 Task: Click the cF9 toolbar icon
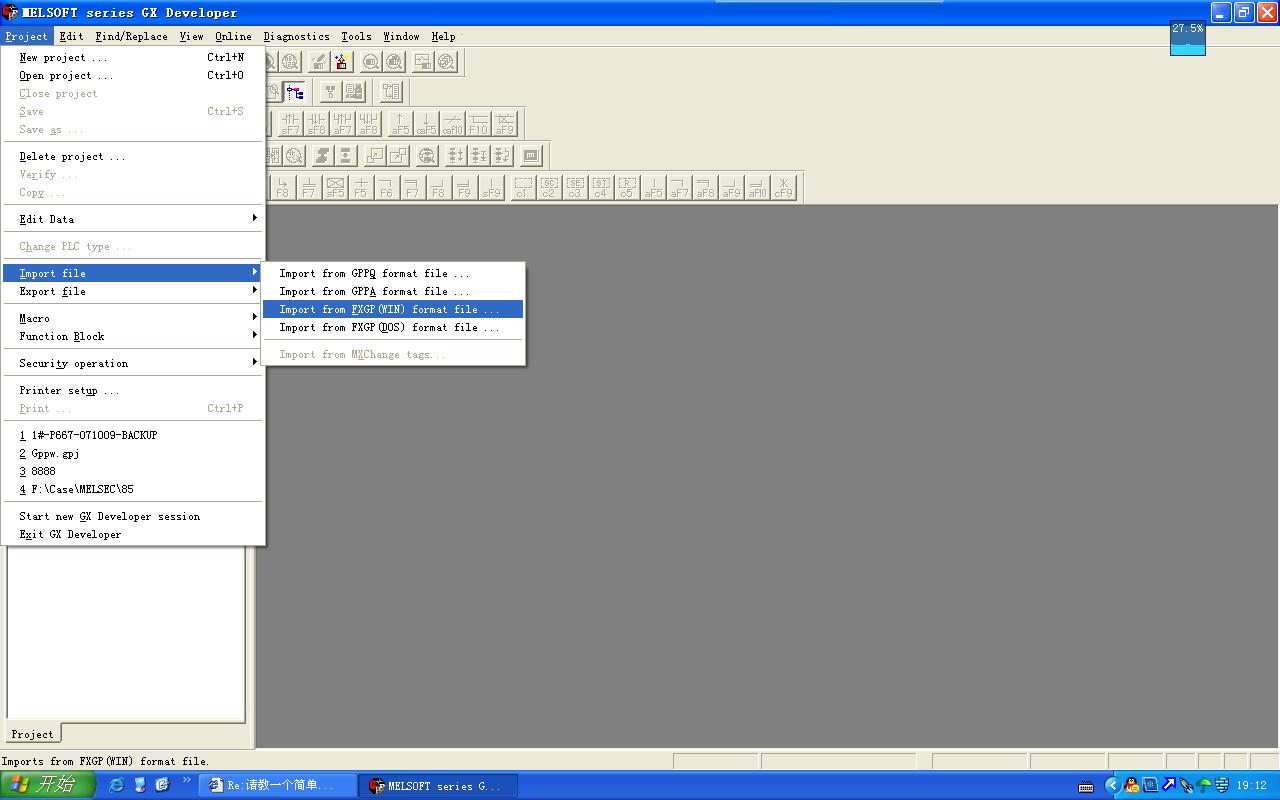point(783,187)
